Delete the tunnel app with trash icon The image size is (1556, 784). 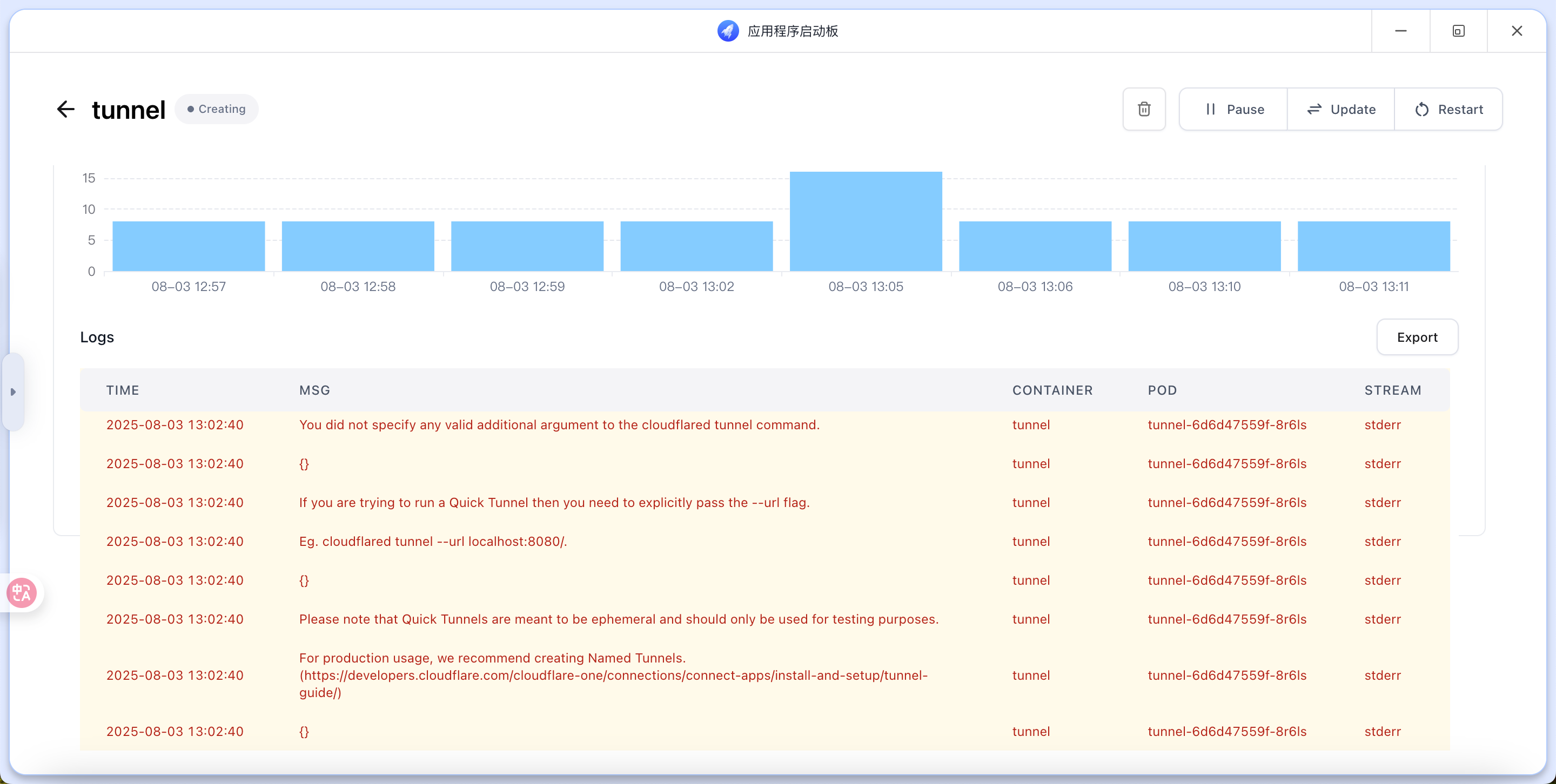pyautogui.click(x=1144, y=109)
